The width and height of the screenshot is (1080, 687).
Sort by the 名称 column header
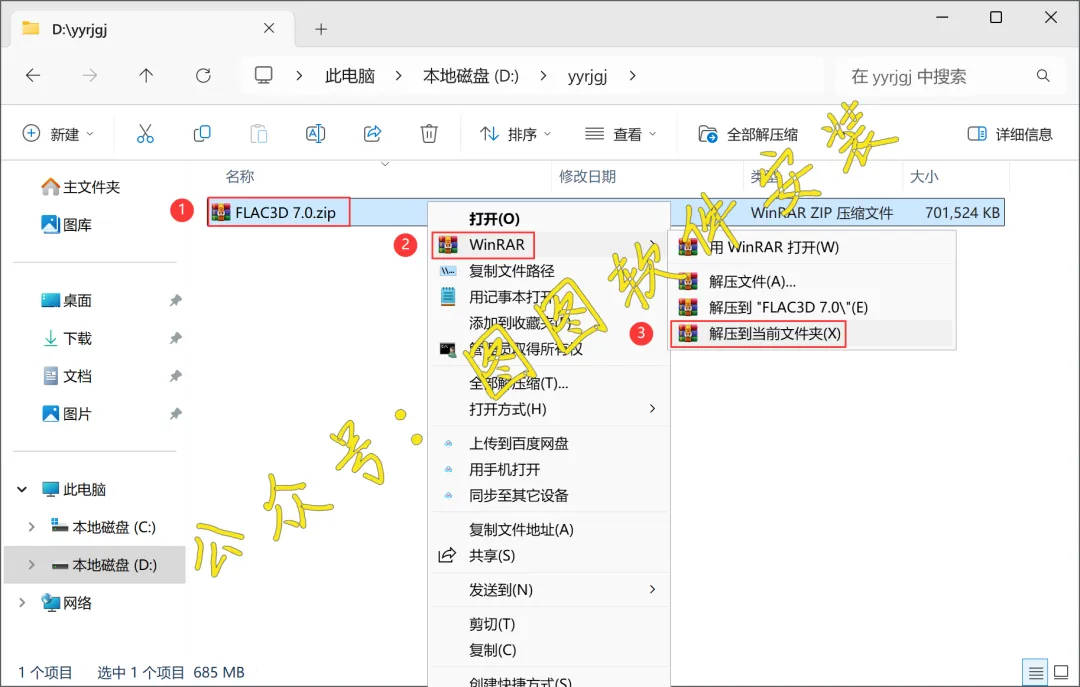point(240,176)
